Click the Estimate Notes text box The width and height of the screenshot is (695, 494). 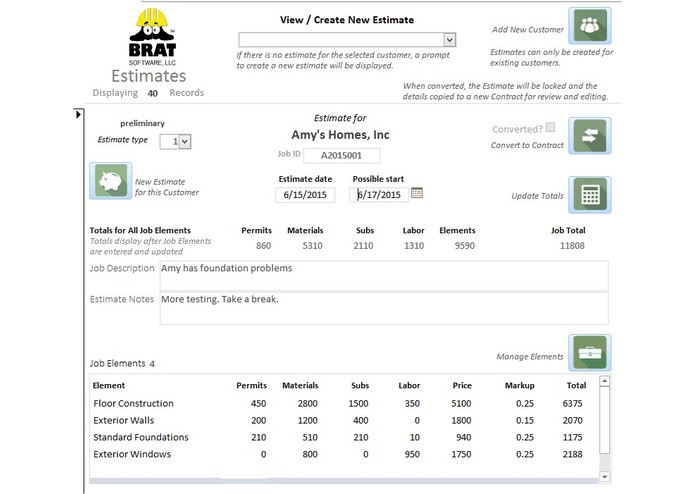click(384, 308)
